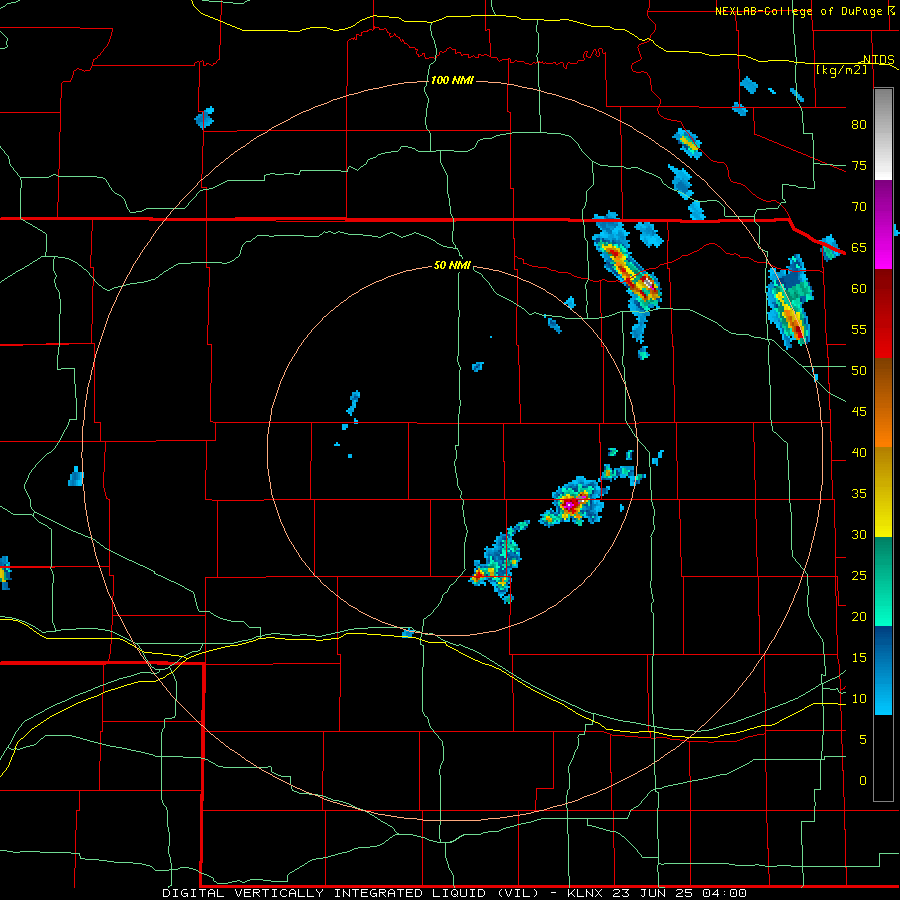Select the 10 value on the VIL scale
Screen dimensions: 900x900
859,699
